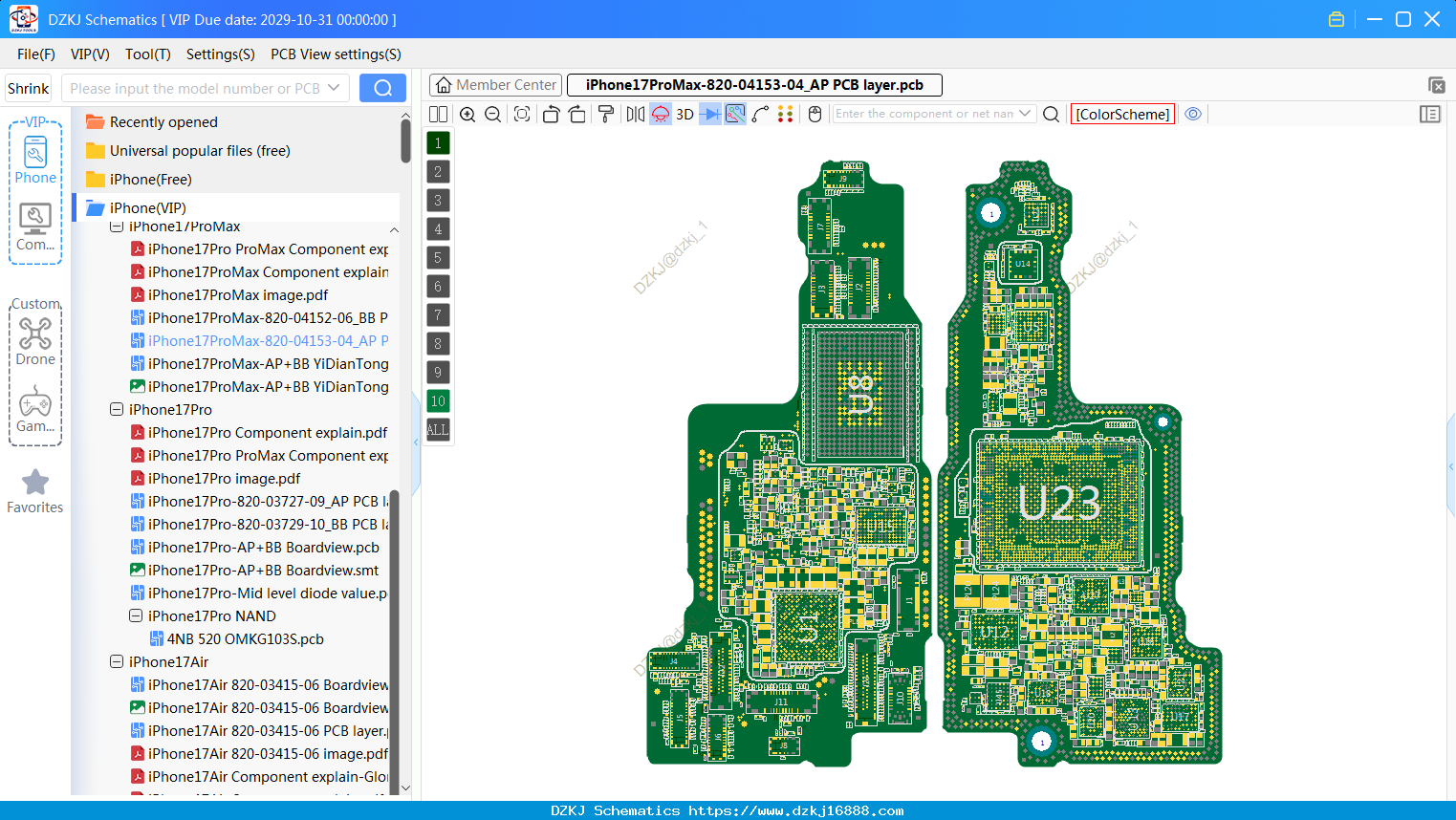Screen dimensions: 1456x820
Task: Click the Shrink button
Action: [29, 88]
